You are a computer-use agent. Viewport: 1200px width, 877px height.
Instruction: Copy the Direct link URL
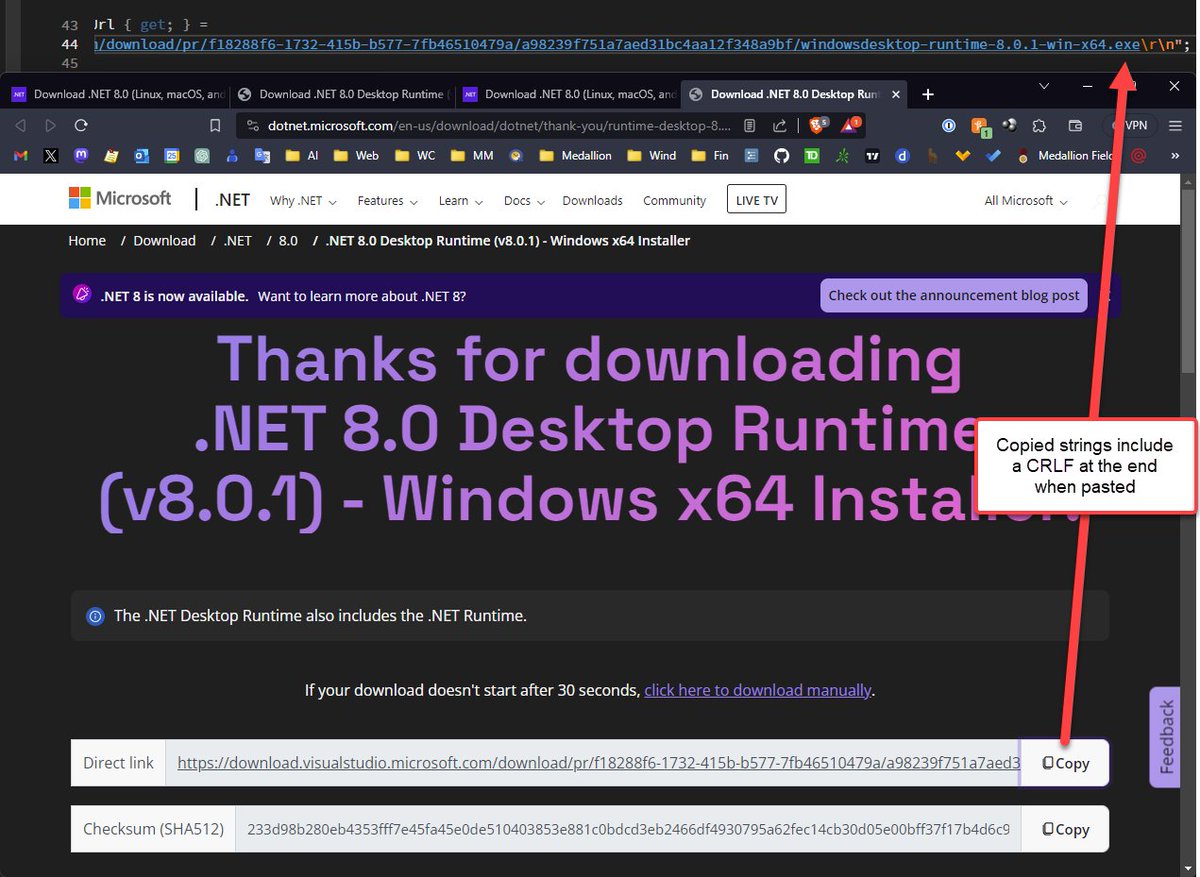(x=1065, y=763)
